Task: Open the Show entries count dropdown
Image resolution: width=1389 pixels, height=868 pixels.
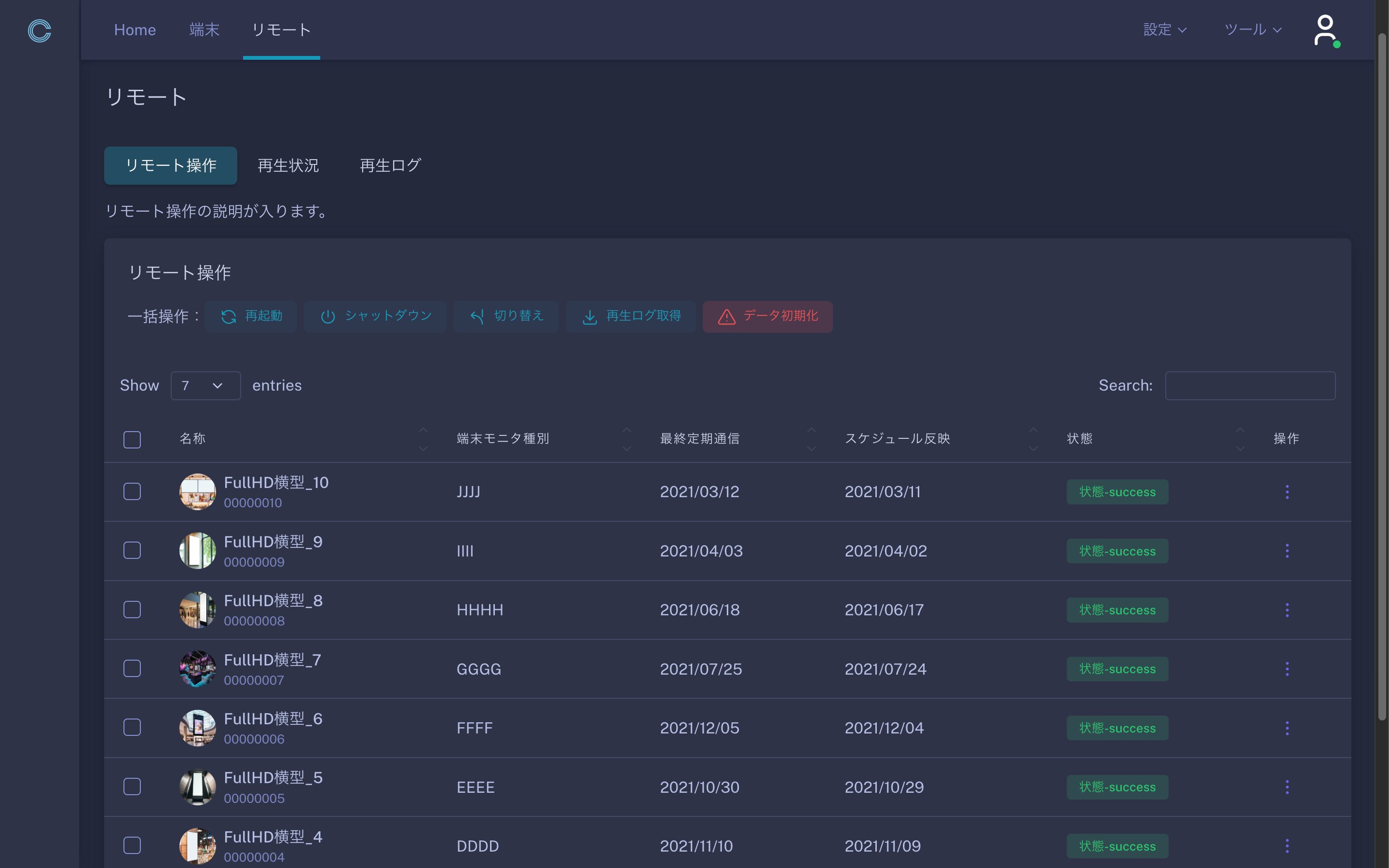Action: 205,386
